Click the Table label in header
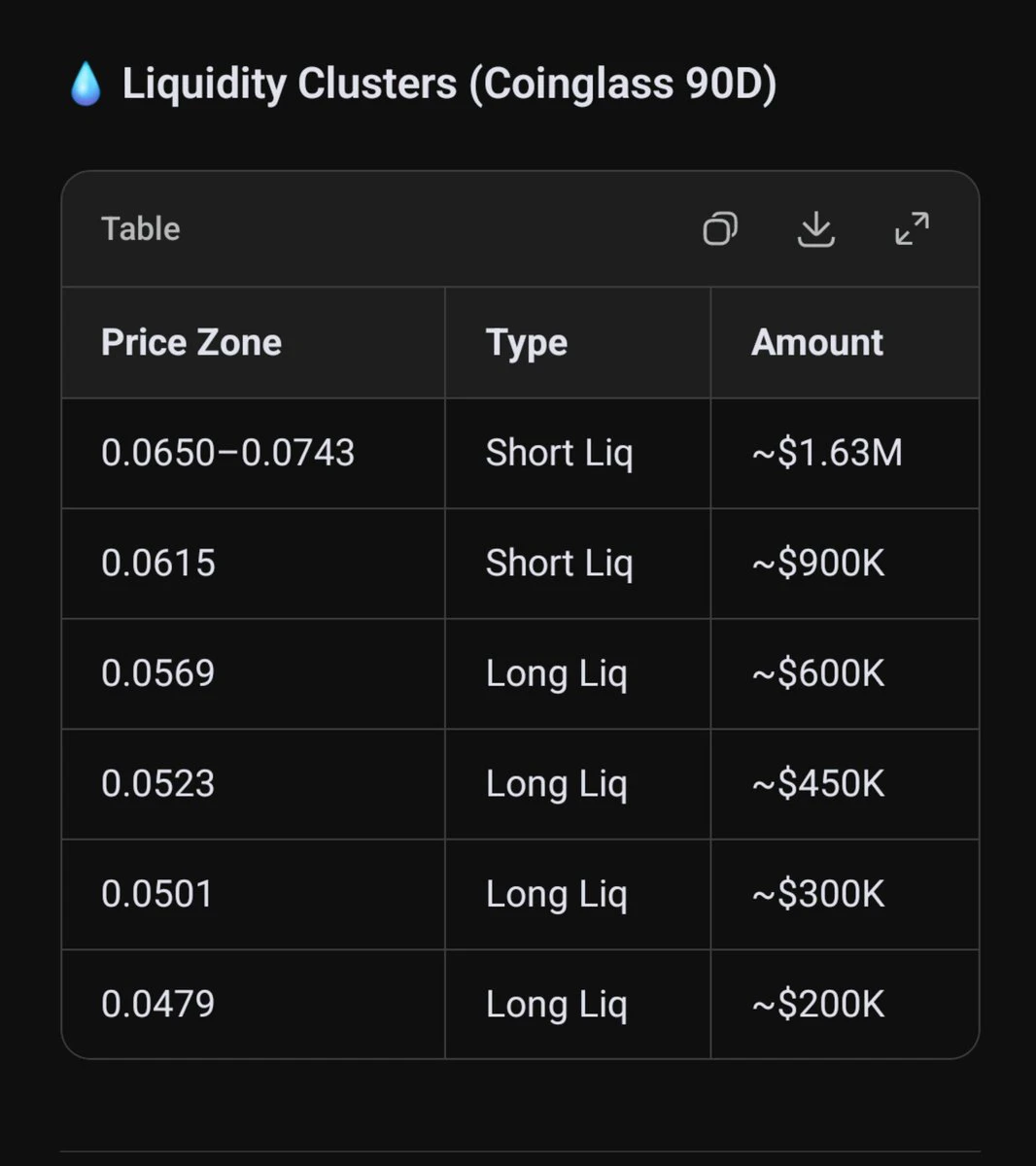Image resolution: width=1036 pixels, height=1166 pixels. tap(141, 229)
